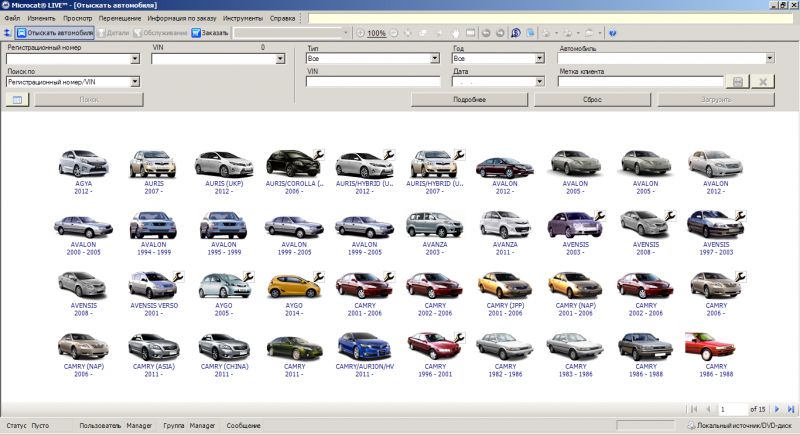
Task: Click the wrench icon on AVENSIS 1997-2003
Action: [740, 216]
